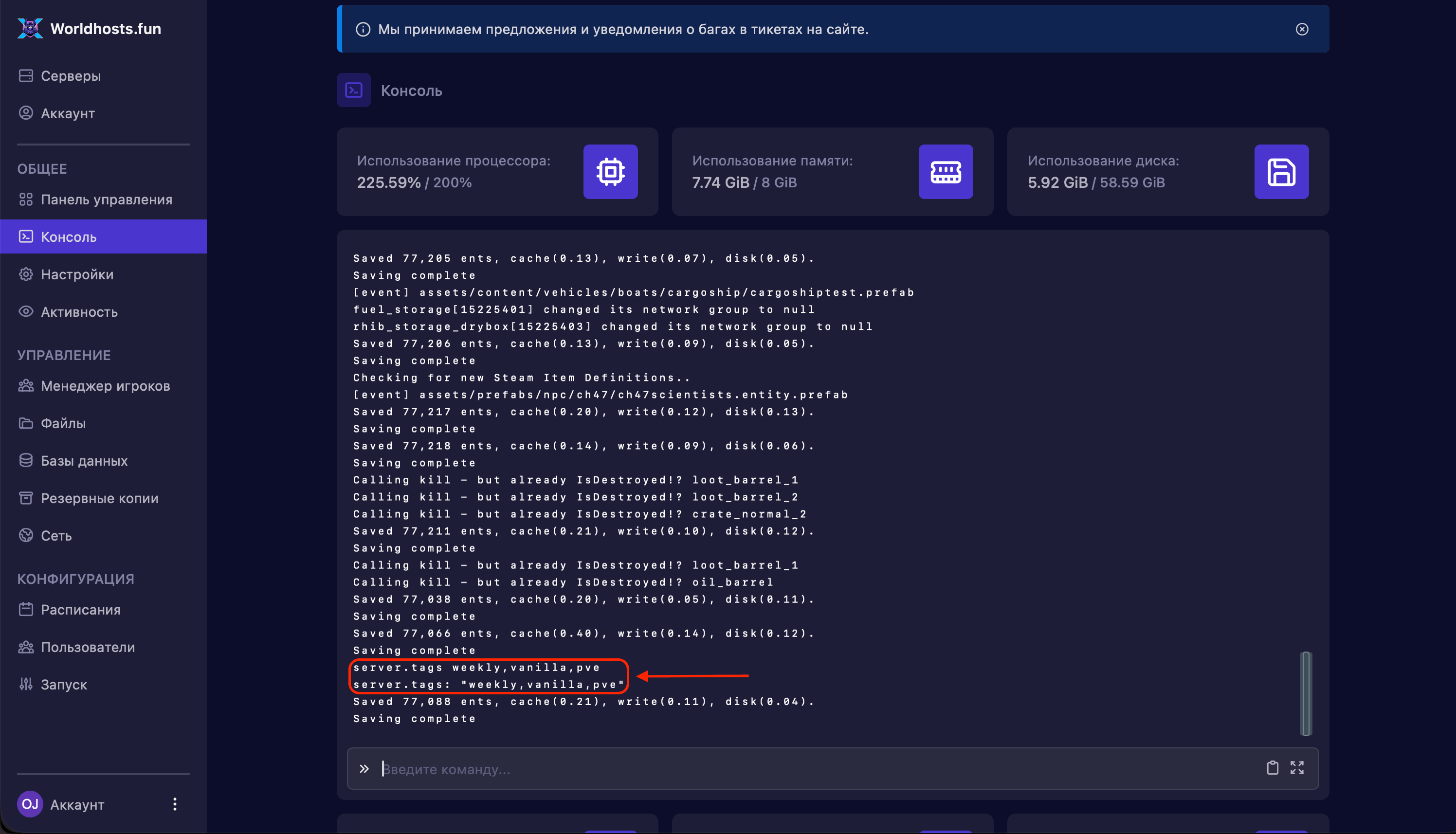Open Менеджер игроков
The image size is (1456, 834).
[103, 385]
